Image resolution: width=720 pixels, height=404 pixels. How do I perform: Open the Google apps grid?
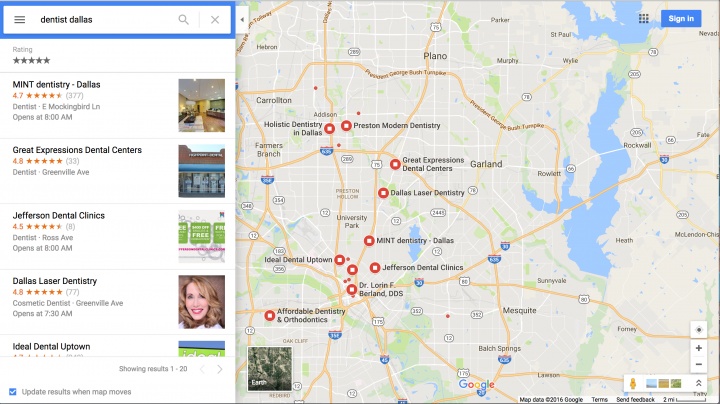[644, 18]
